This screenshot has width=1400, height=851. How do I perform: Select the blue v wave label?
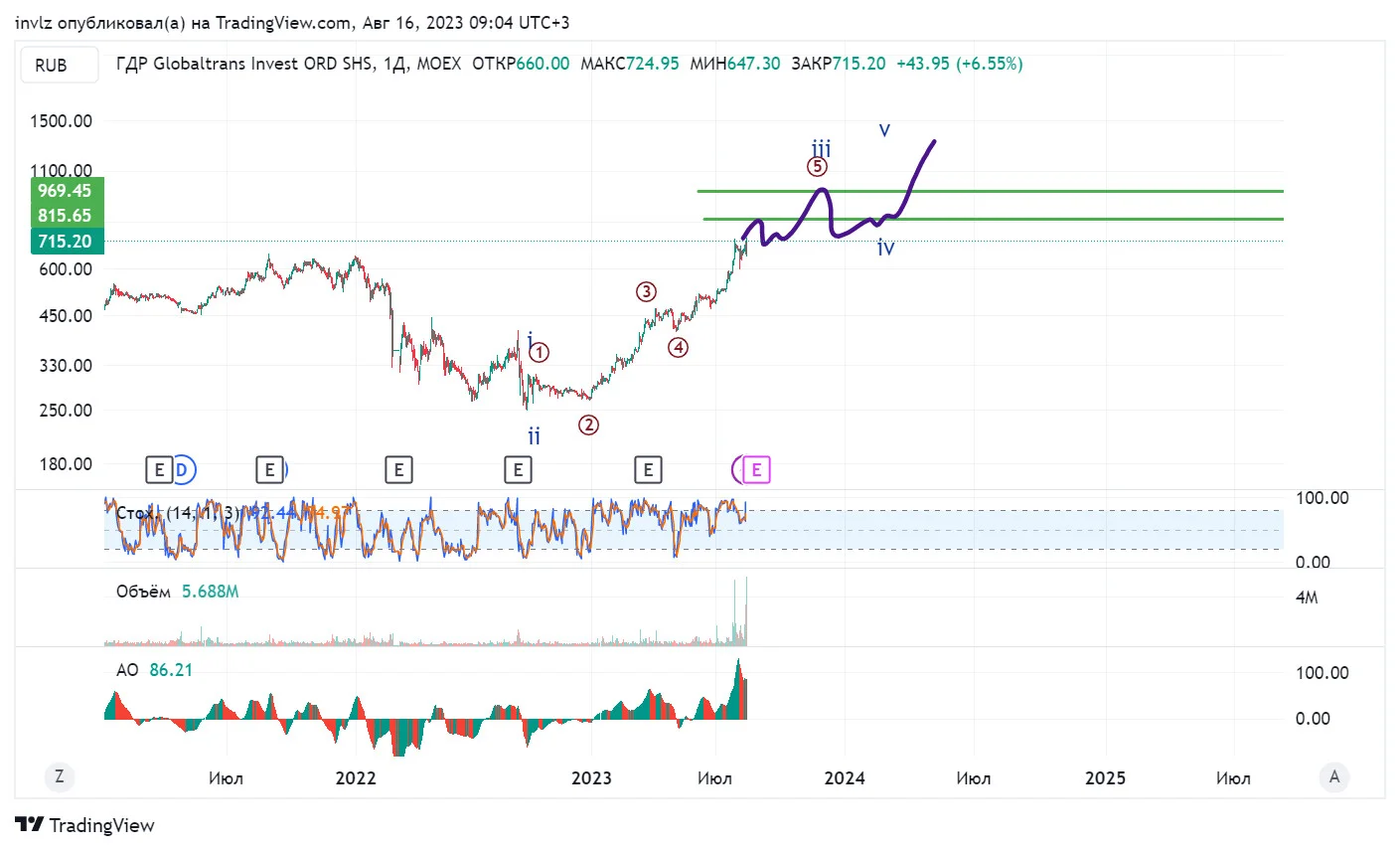click(x=884, y=129)
